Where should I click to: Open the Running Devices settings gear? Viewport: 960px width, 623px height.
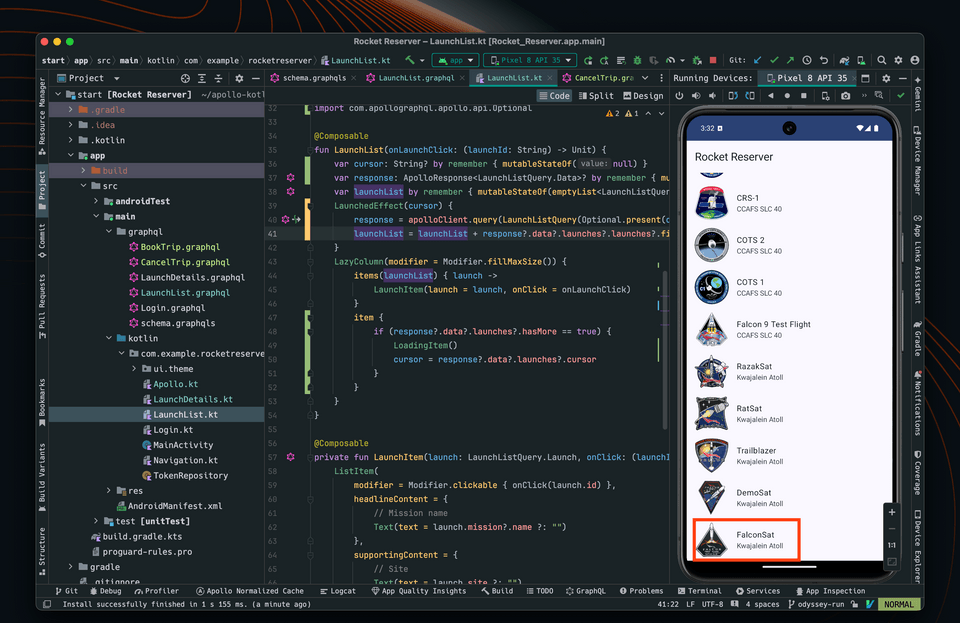886,78
